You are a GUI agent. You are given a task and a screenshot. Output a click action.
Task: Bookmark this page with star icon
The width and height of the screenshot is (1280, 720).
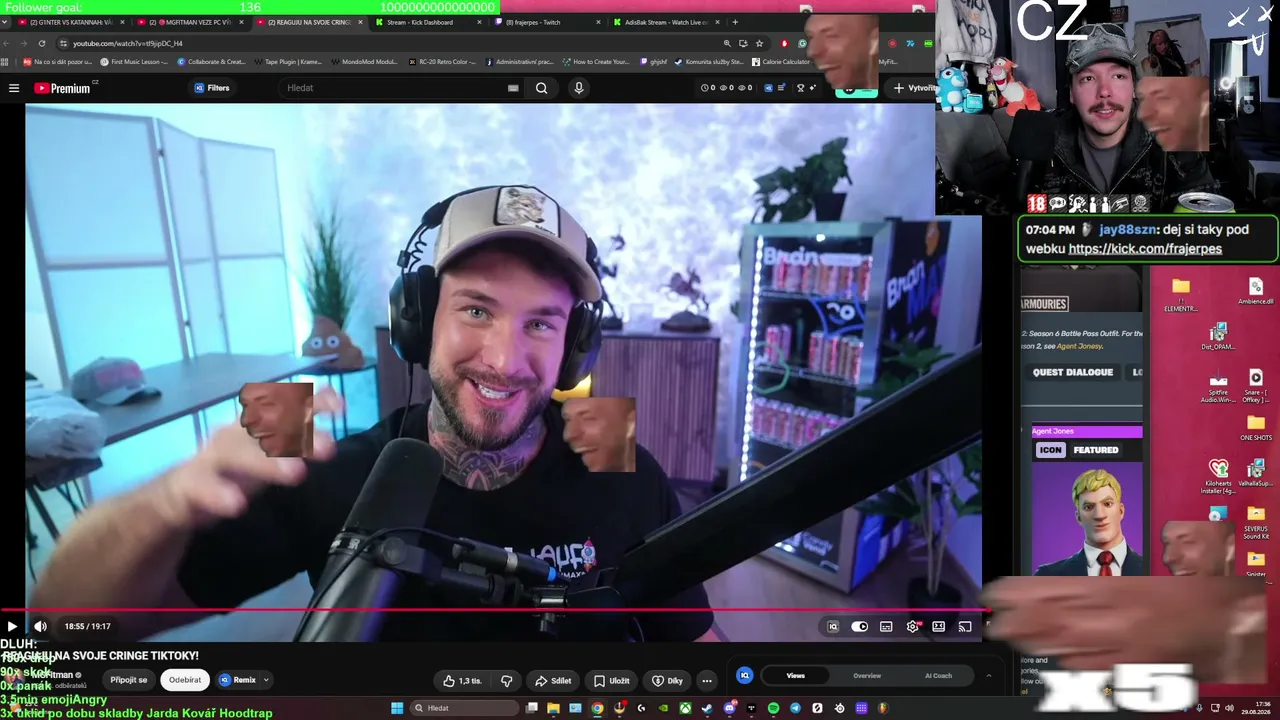point(760,44)
